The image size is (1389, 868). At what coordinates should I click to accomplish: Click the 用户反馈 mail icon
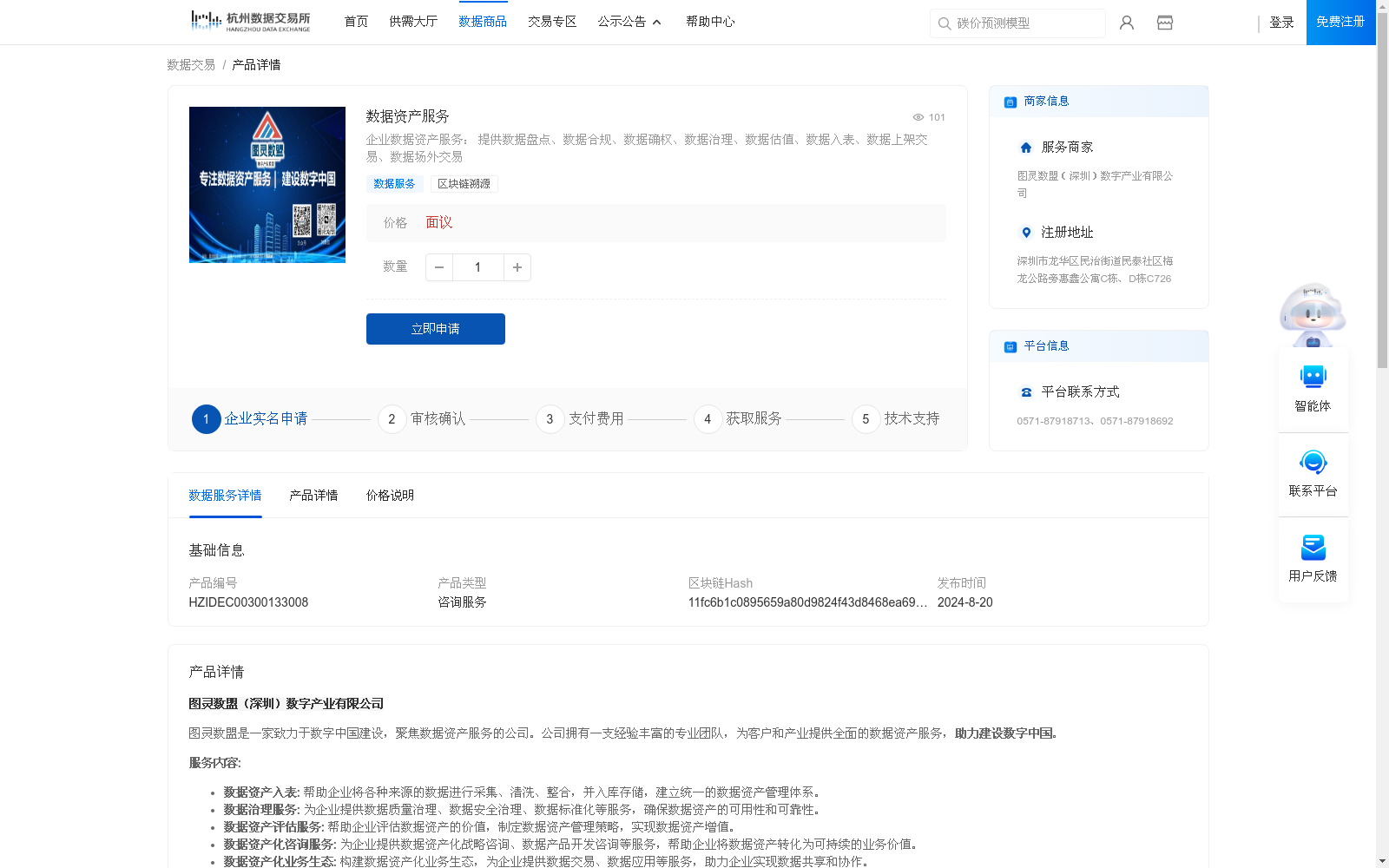point(1313,547)
